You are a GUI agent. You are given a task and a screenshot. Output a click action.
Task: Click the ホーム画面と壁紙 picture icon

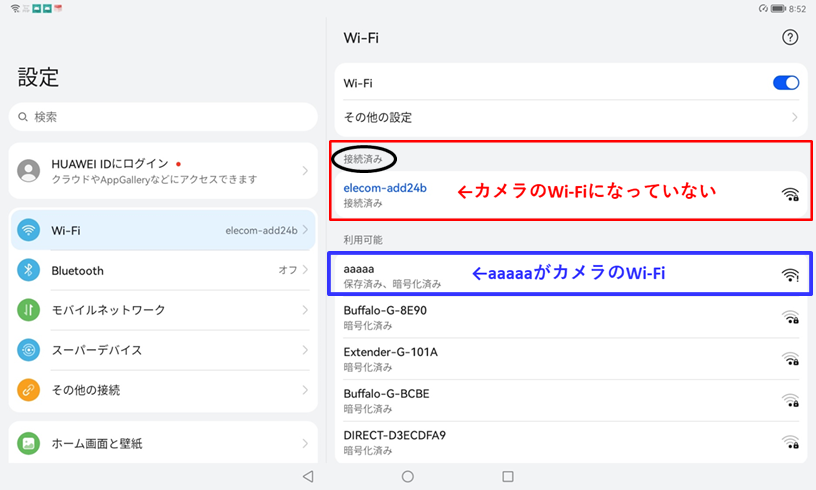(29, 443)
